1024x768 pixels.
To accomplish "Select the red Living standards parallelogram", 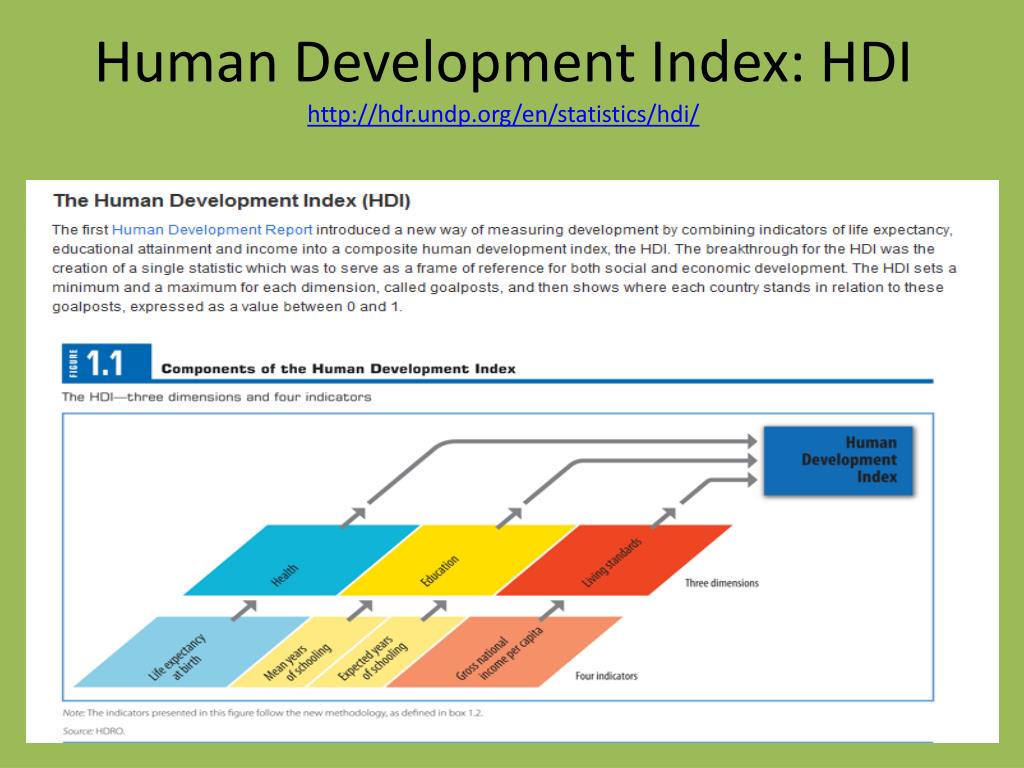I will [x=613, y=560].
